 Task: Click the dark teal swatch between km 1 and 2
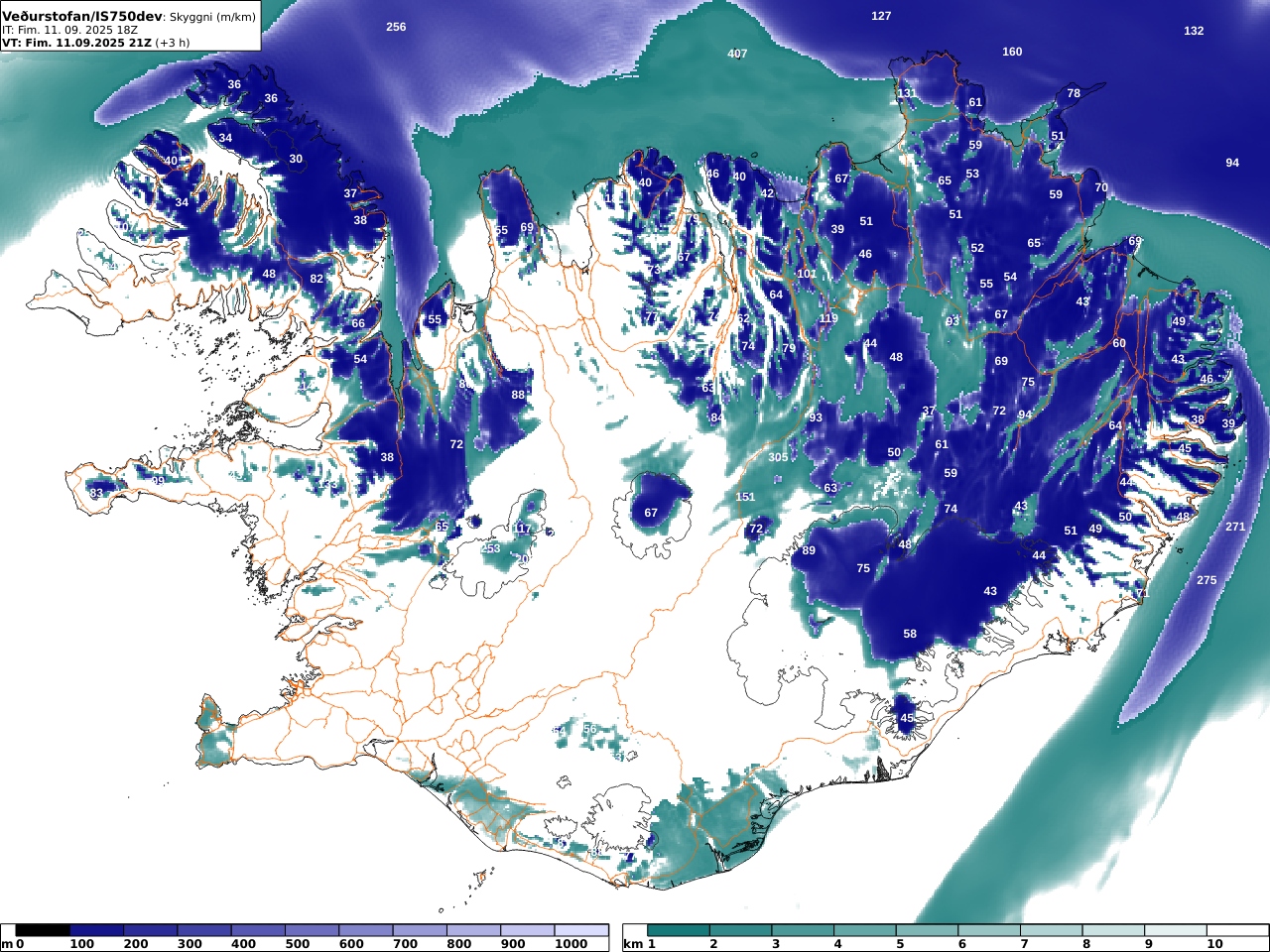pyautogui.click(x=679, y=930)
